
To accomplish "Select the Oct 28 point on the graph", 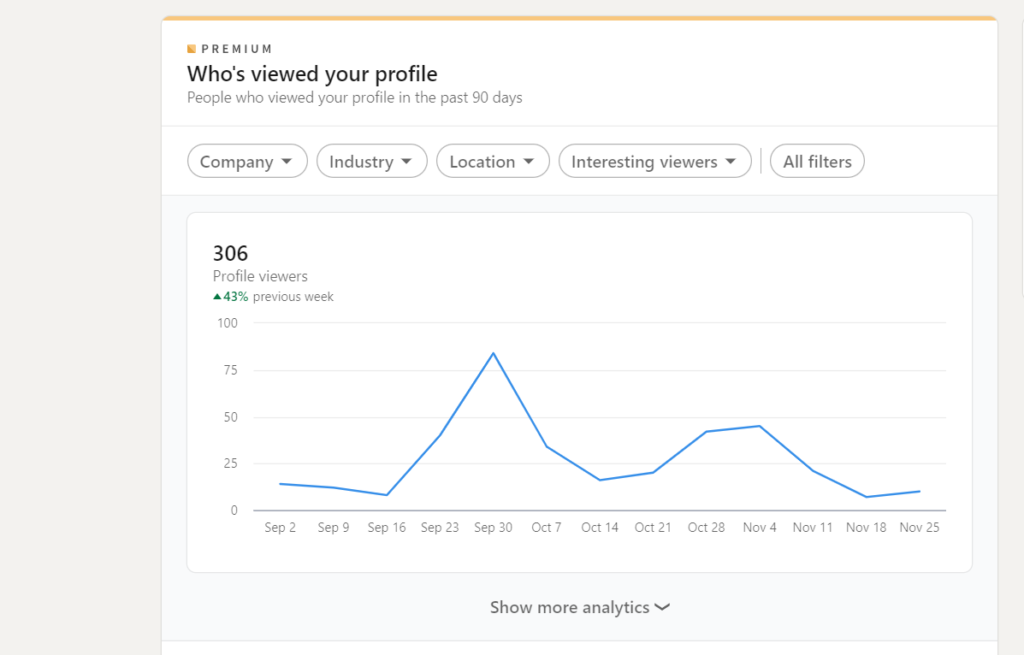I will tap(706, 432).
